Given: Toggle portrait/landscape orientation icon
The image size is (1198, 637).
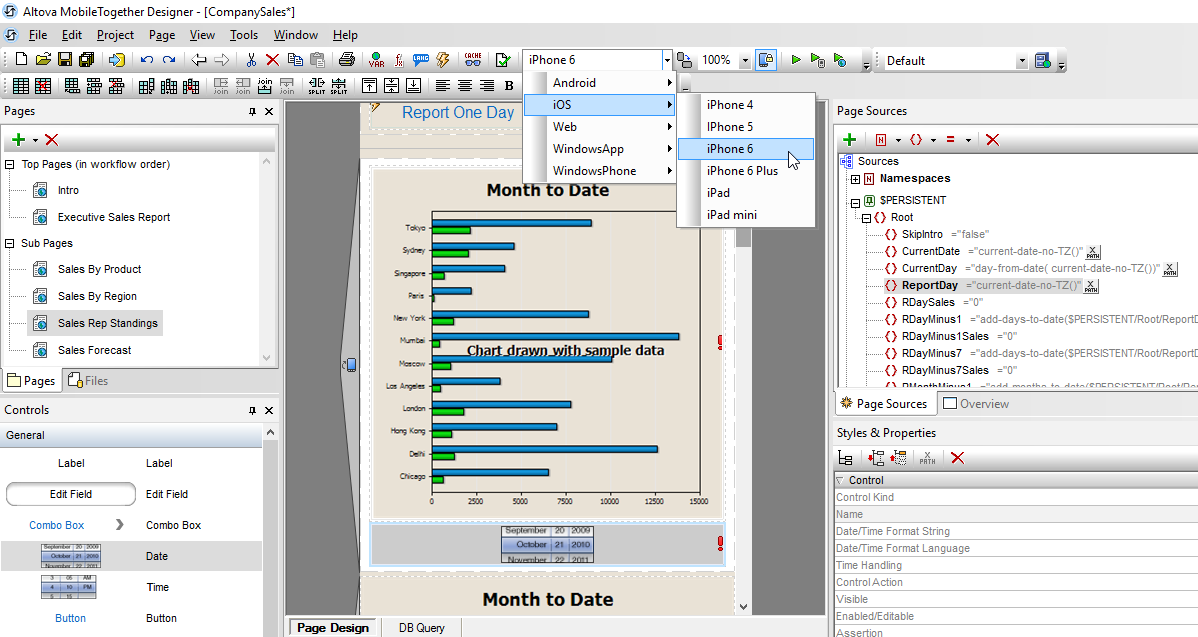Looking at the screenshot, I should click(x=685, y=60).
